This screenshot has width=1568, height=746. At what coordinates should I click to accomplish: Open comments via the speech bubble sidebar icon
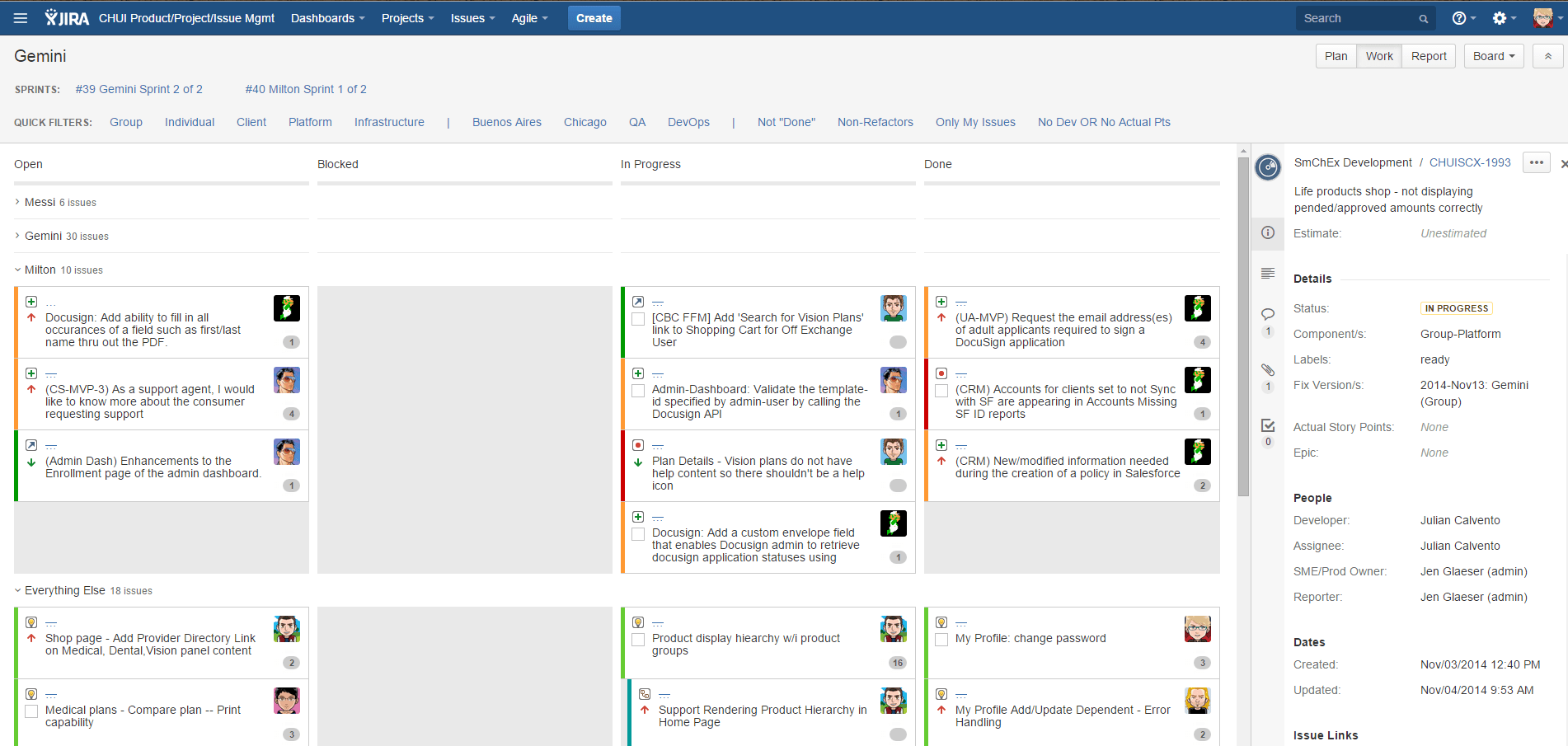coord(1268,314)
